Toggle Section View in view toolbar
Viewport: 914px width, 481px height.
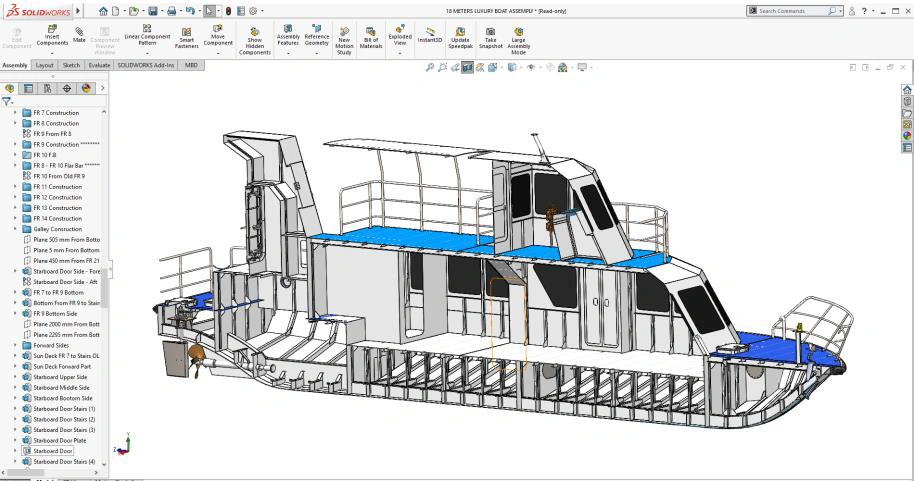(467, 68)
